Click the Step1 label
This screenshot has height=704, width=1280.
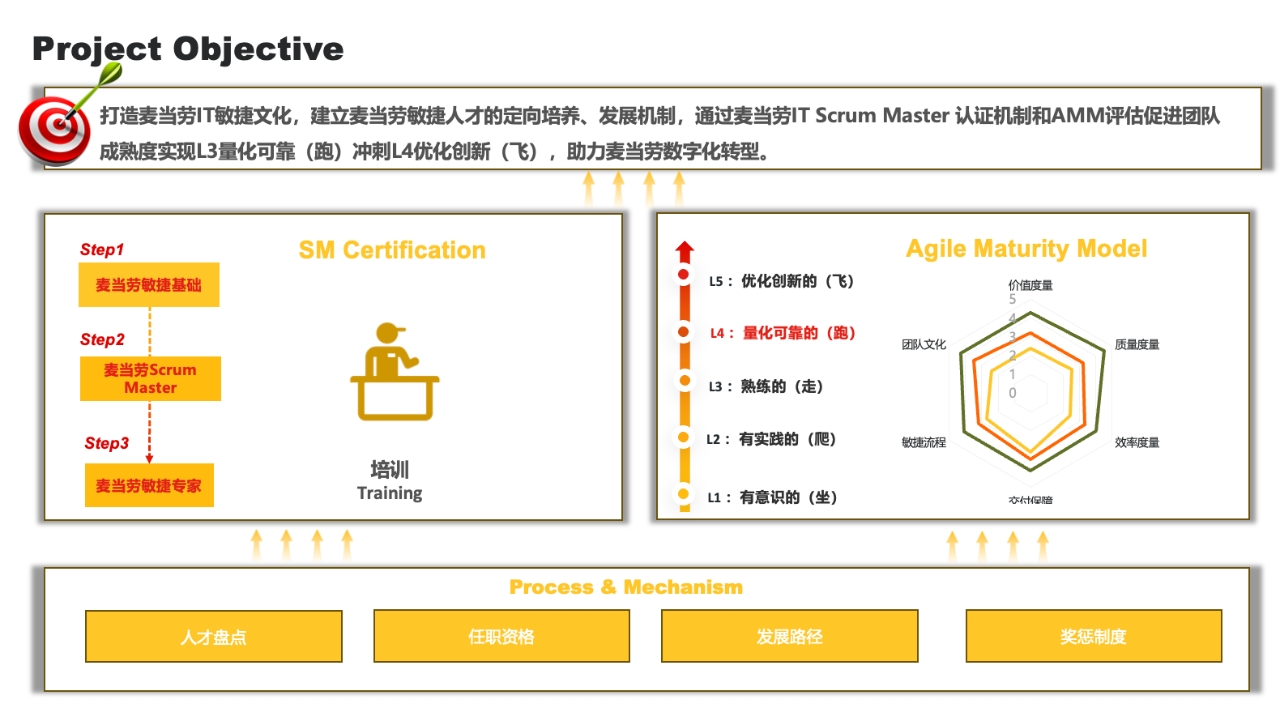(x=102, y=250)
